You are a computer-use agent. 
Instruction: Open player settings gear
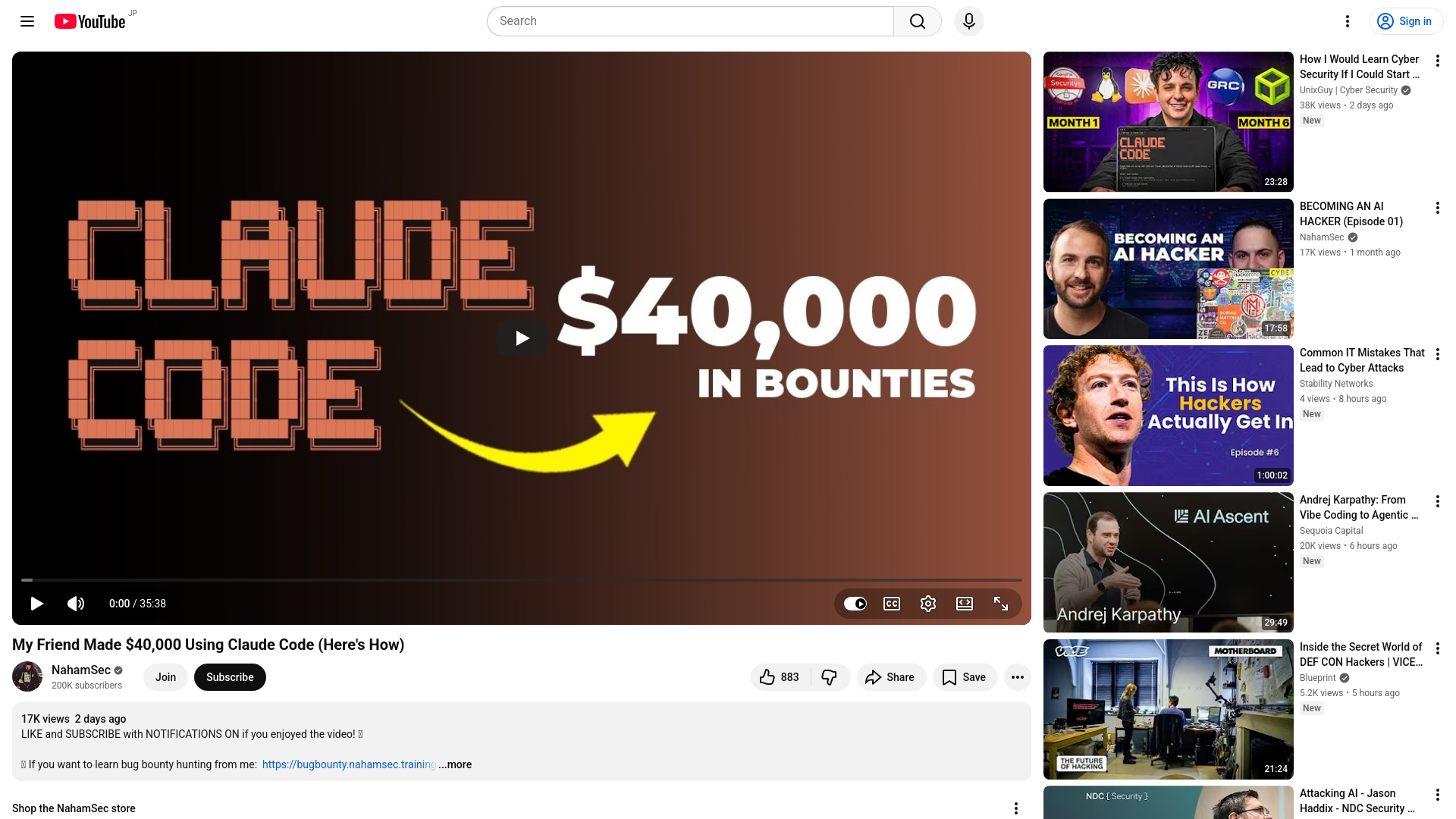point(928,604)
